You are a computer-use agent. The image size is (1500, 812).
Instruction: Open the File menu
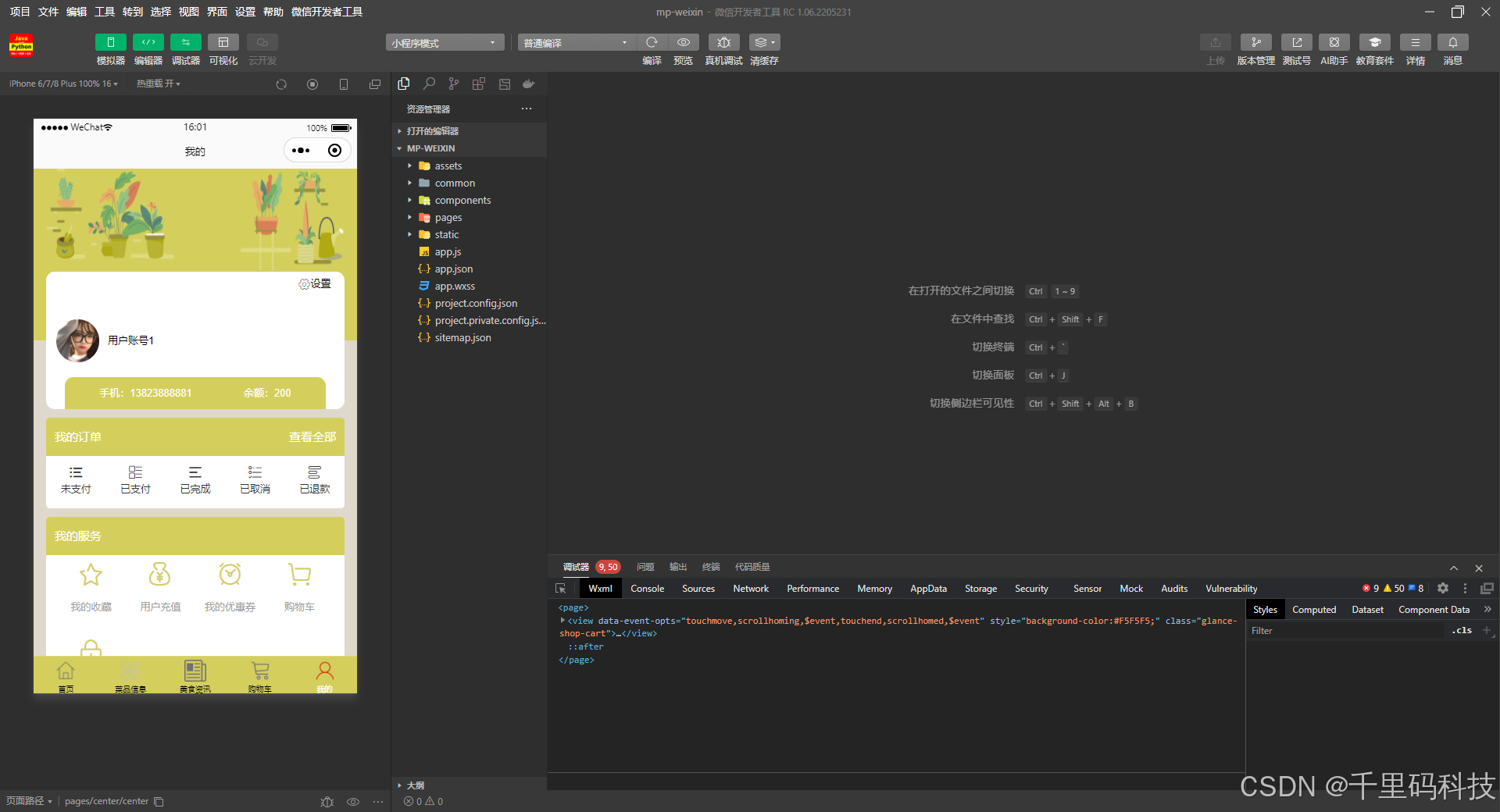point(48,12)
